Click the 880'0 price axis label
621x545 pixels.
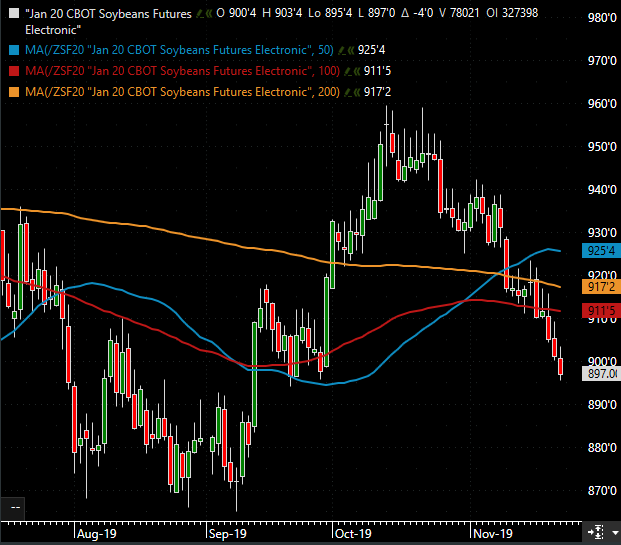(602, 448)
